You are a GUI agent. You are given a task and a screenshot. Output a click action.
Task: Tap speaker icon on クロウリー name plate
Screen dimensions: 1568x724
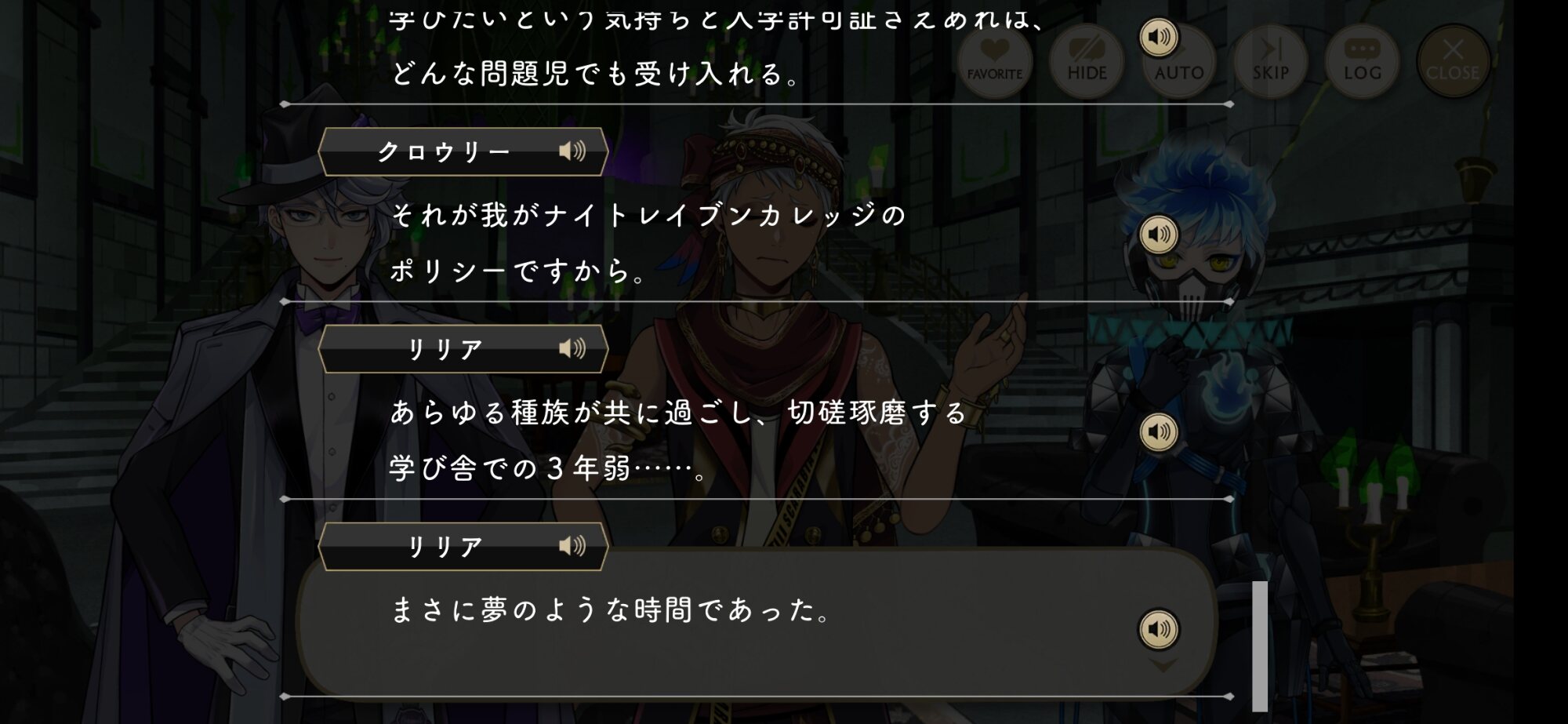(x=572, y=151)
